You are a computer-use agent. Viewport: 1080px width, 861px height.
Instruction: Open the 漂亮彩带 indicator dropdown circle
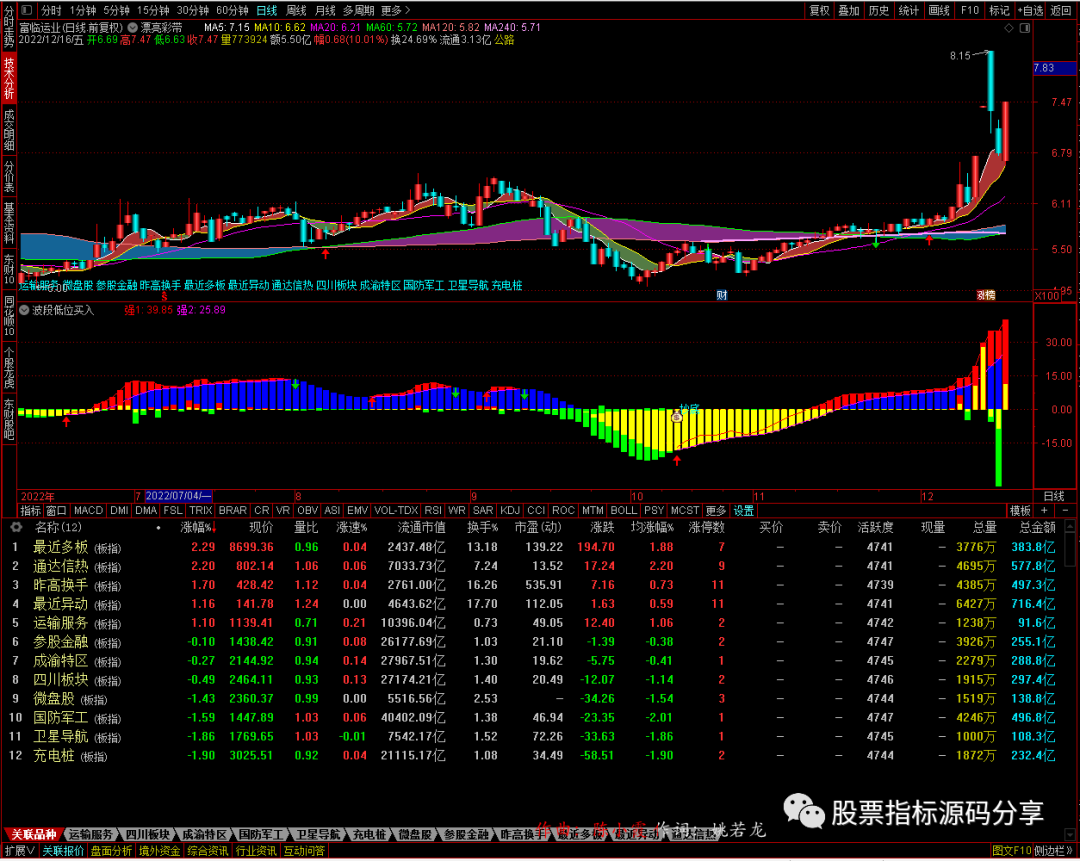coord(132,28)
